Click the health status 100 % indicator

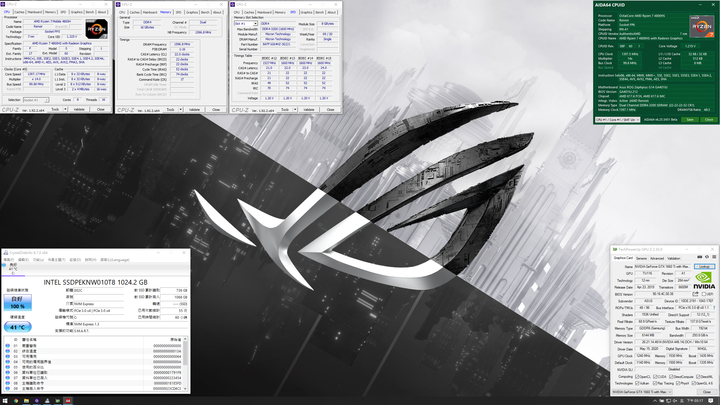17,303
